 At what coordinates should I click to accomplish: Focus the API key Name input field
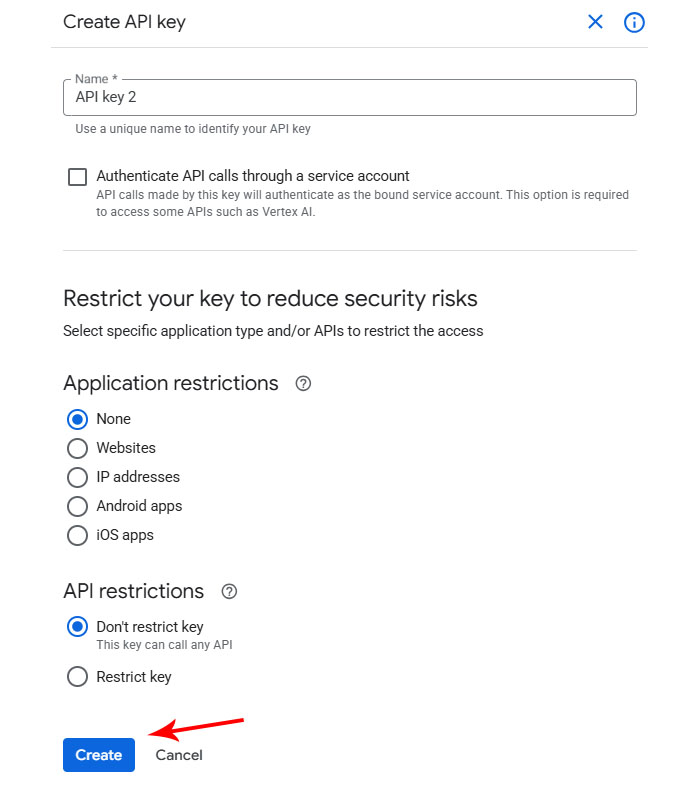point(350,98)
